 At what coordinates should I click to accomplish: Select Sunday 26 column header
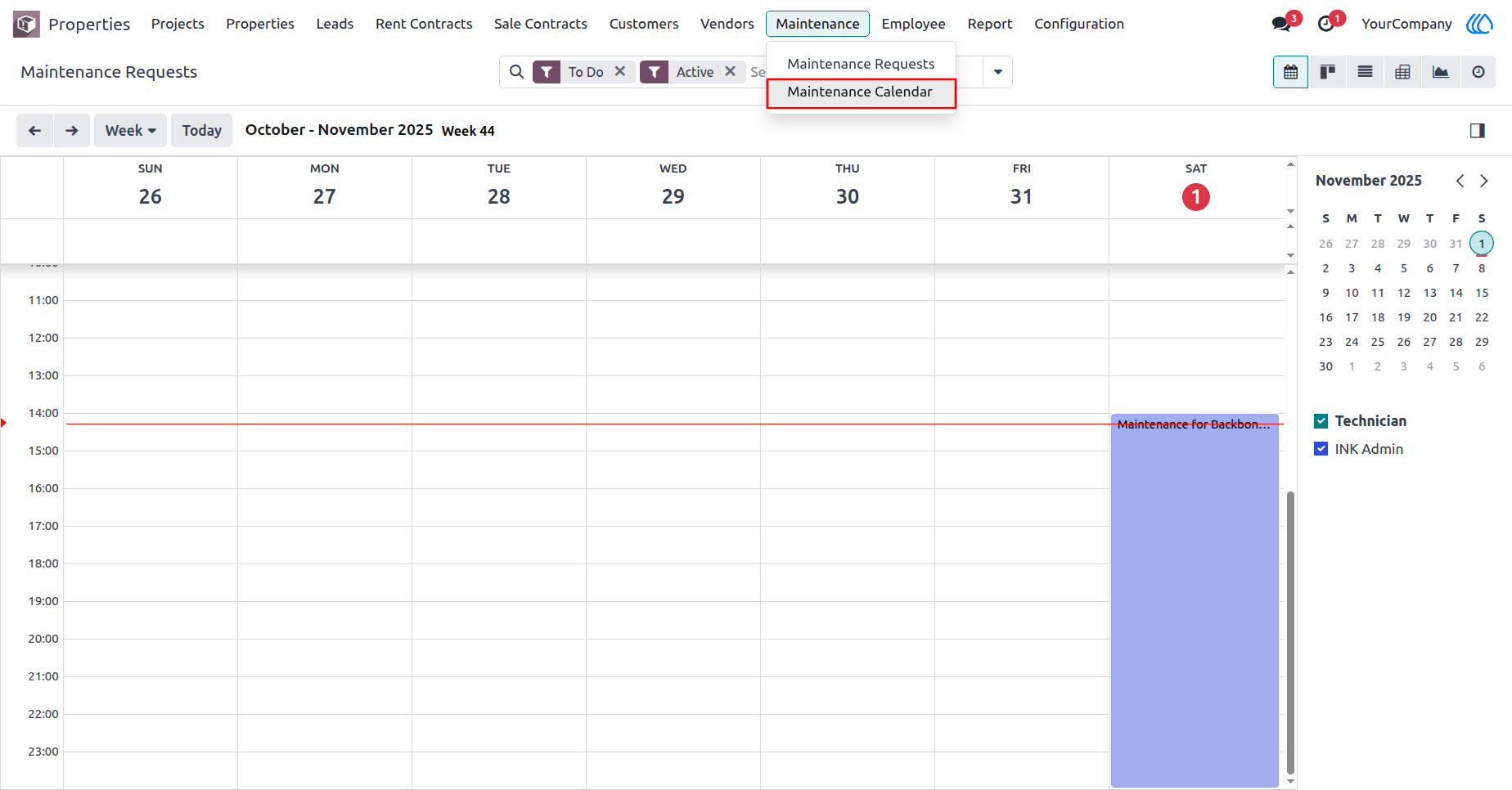click(x=151, y=187)
